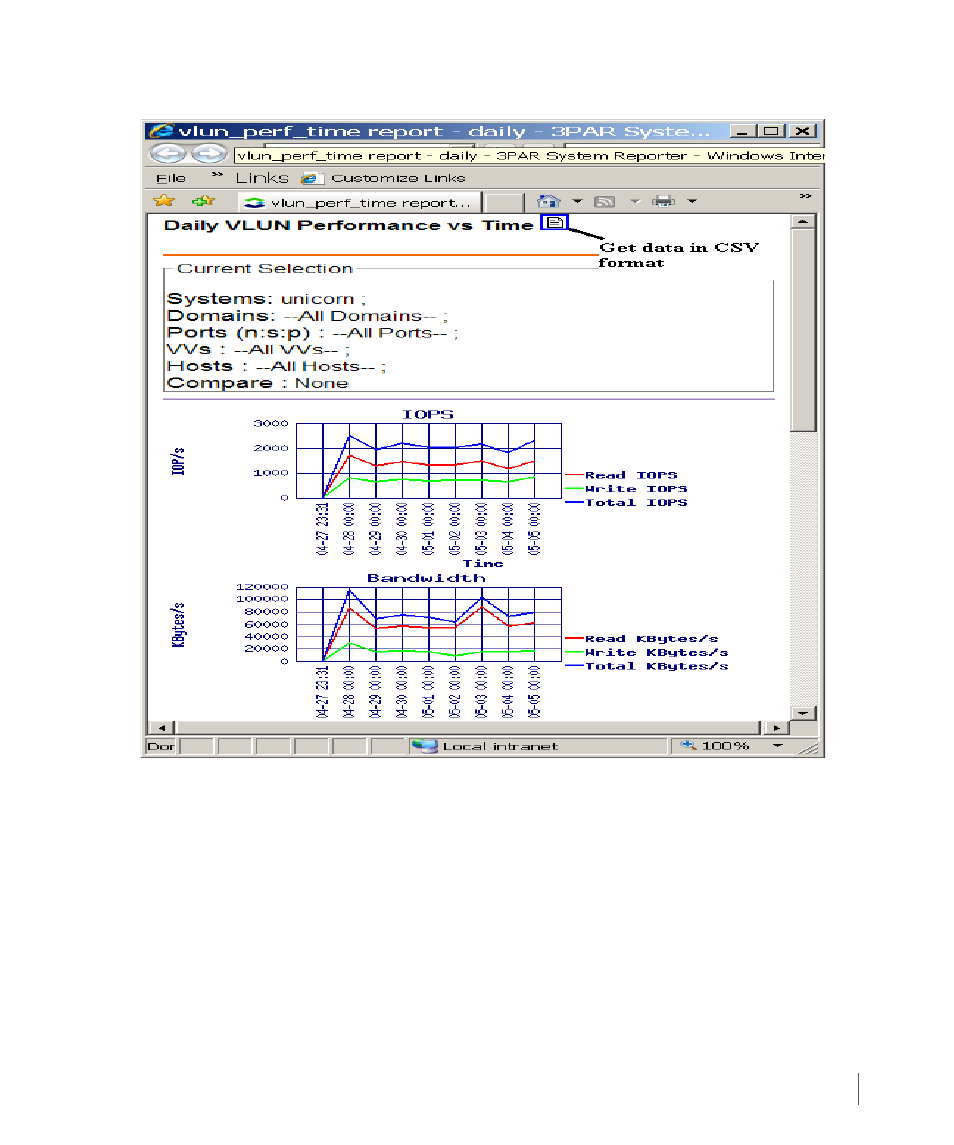Click the Read KBytes/s legend entry
Viewport: 954px width, 1145px height.
point(641,639)
